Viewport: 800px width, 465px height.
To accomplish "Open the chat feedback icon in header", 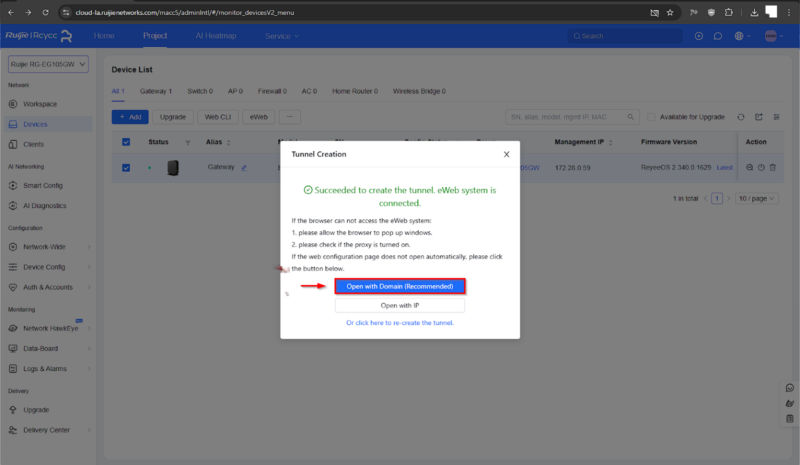I will [718, 36].
